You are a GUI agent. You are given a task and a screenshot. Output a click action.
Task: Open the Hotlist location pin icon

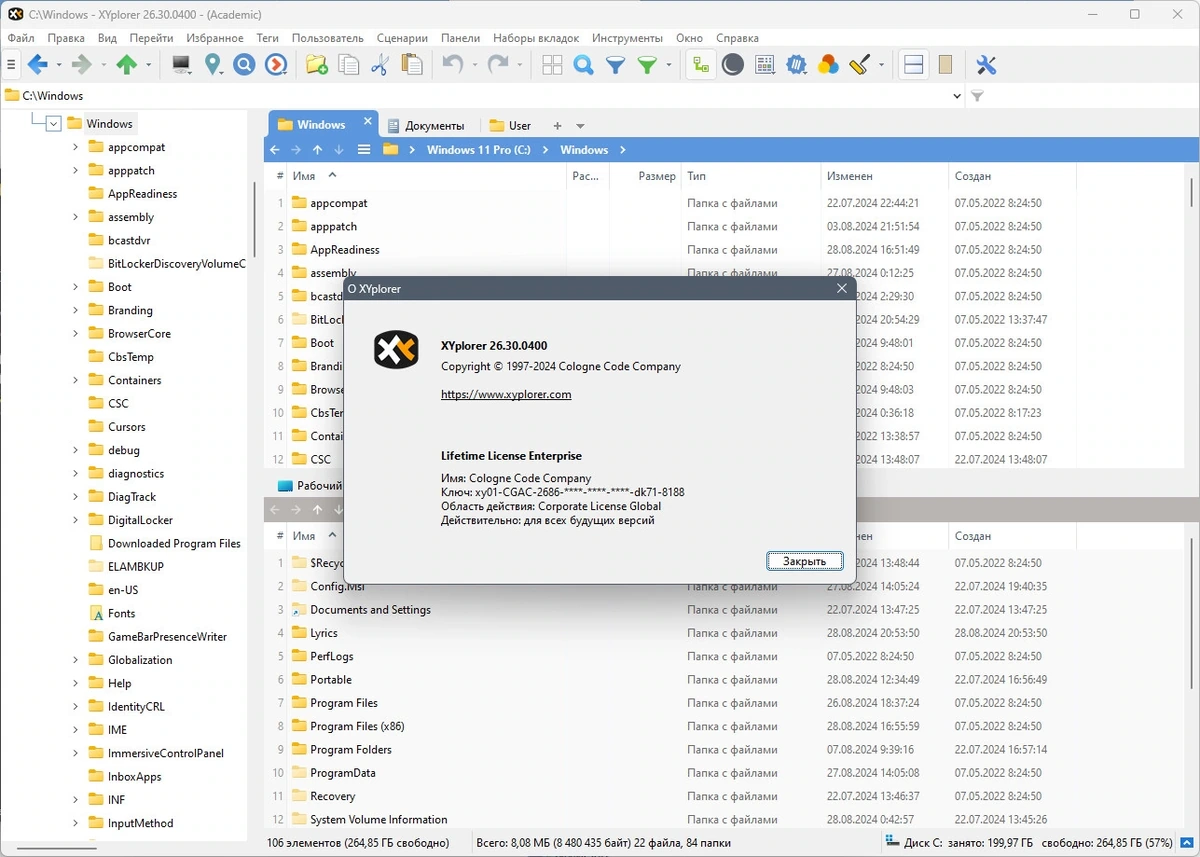tap(213, 65)
